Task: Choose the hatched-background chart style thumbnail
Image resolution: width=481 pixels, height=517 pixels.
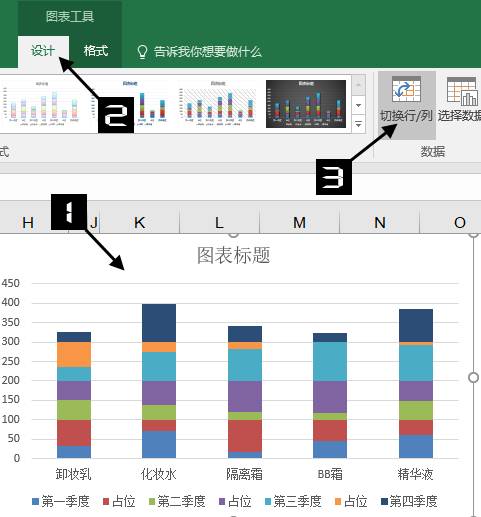Action: click(218, 104)
